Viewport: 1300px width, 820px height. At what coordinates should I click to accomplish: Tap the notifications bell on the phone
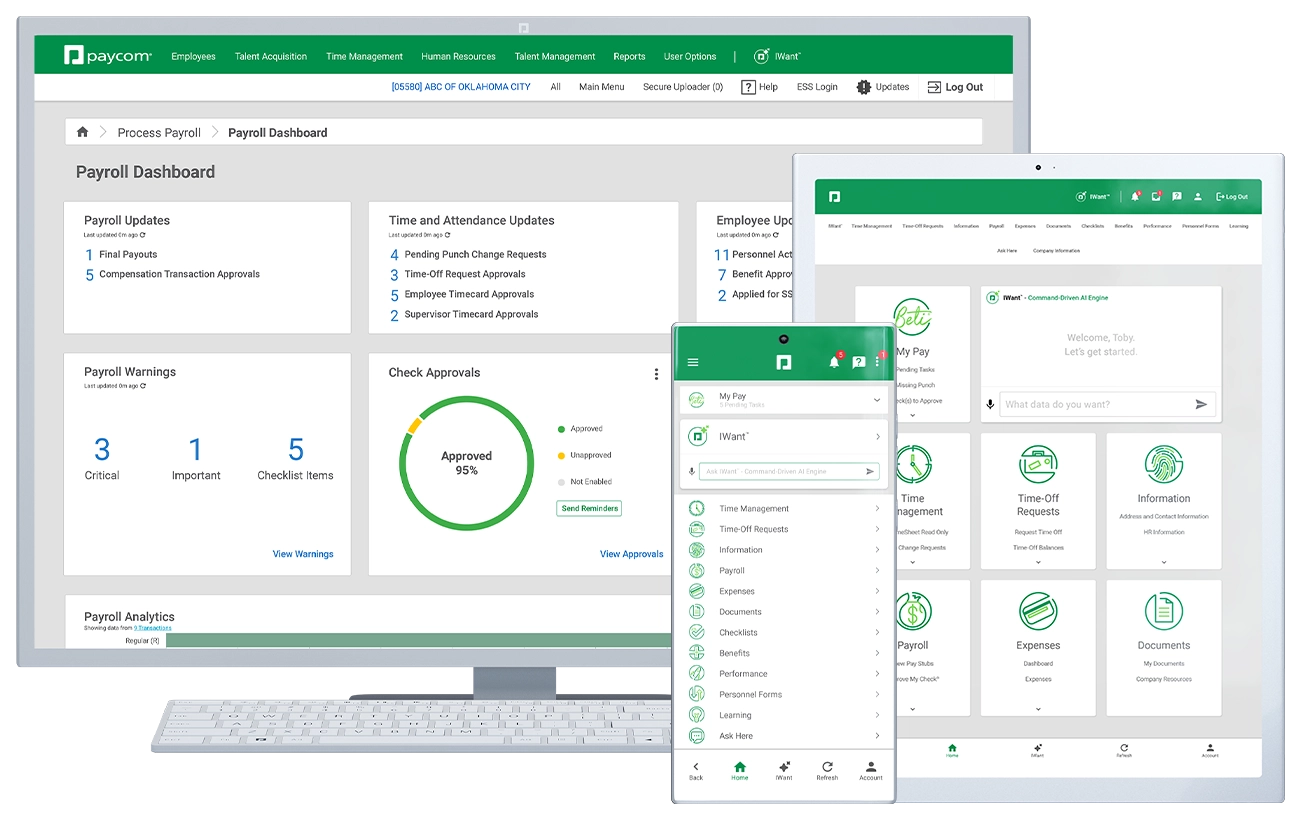pyautogui.click(x=834, y=362)
